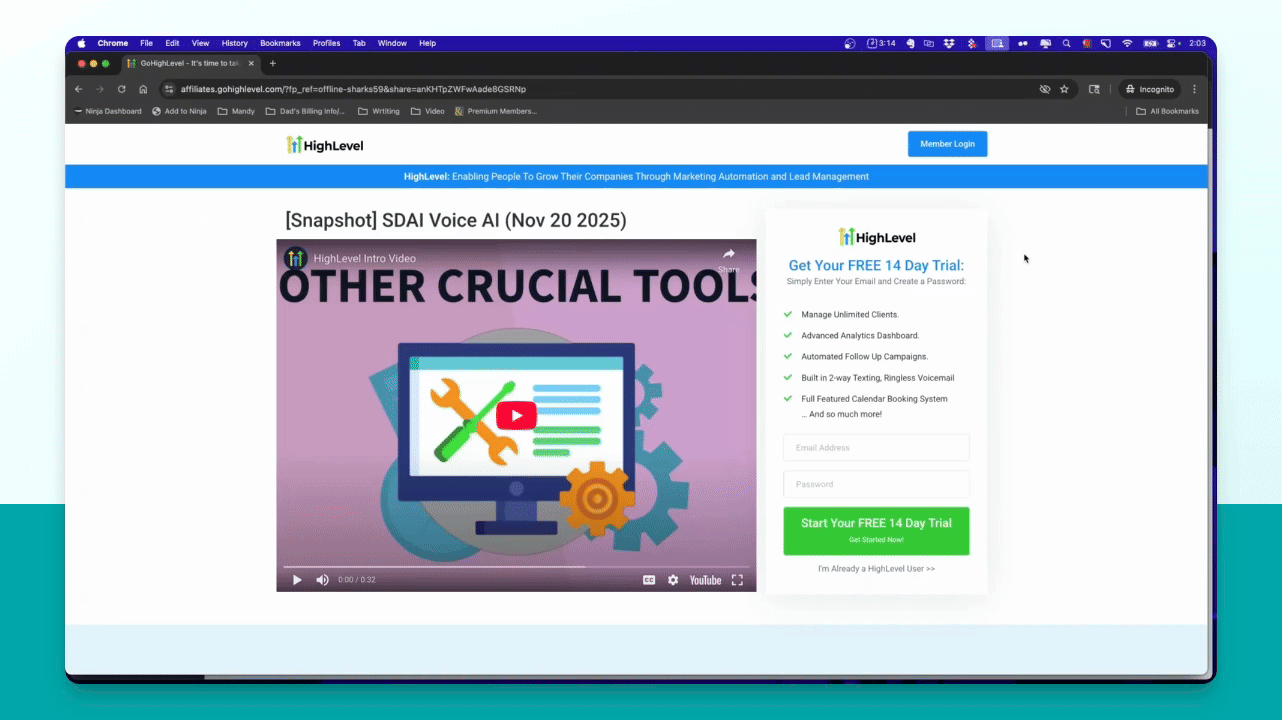Open the Edit menu
Image resolution: width=1282 pixels, height=720 pixels.
173,43
